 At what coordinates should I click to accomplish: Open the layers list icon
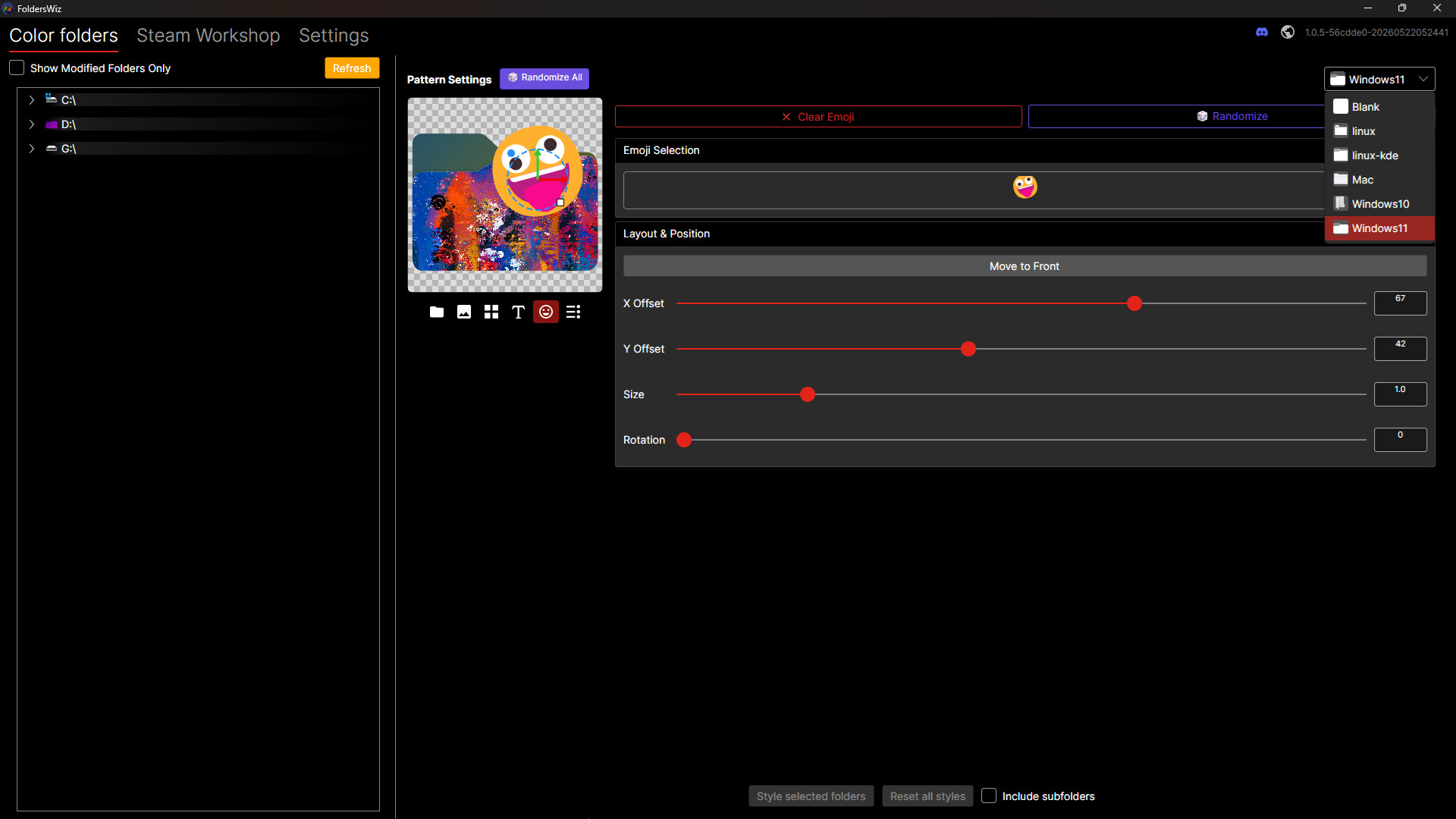(573, 312)
